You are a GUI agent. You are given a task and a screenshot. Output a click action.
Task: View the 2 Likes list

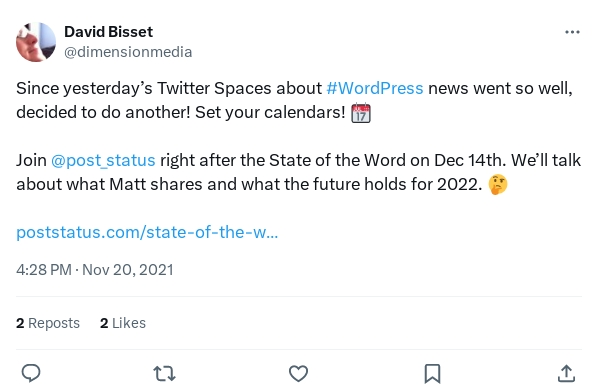click(x=123, y=323)
